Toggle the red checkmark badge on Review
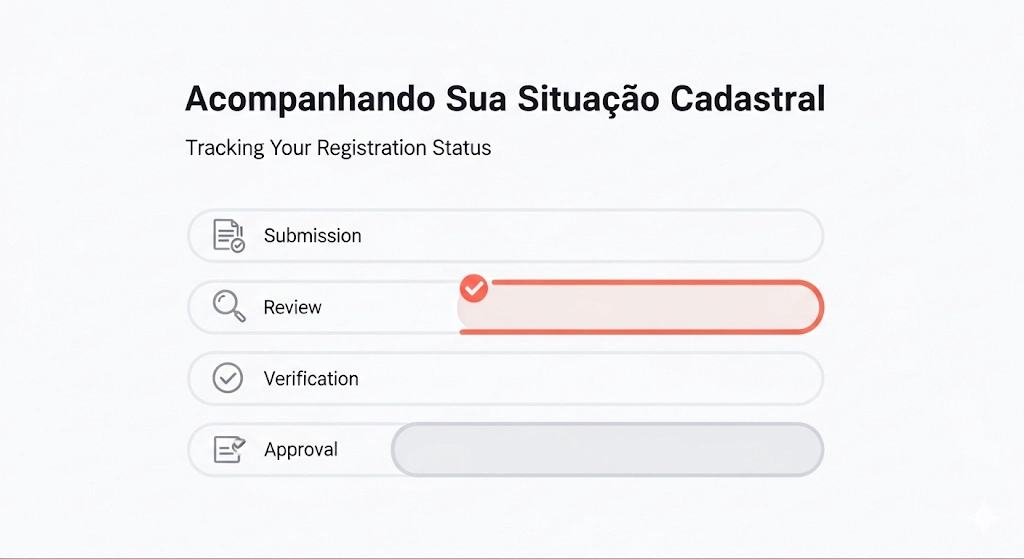The width and height of the screenshot is (1024, 559). pos(474,289)
